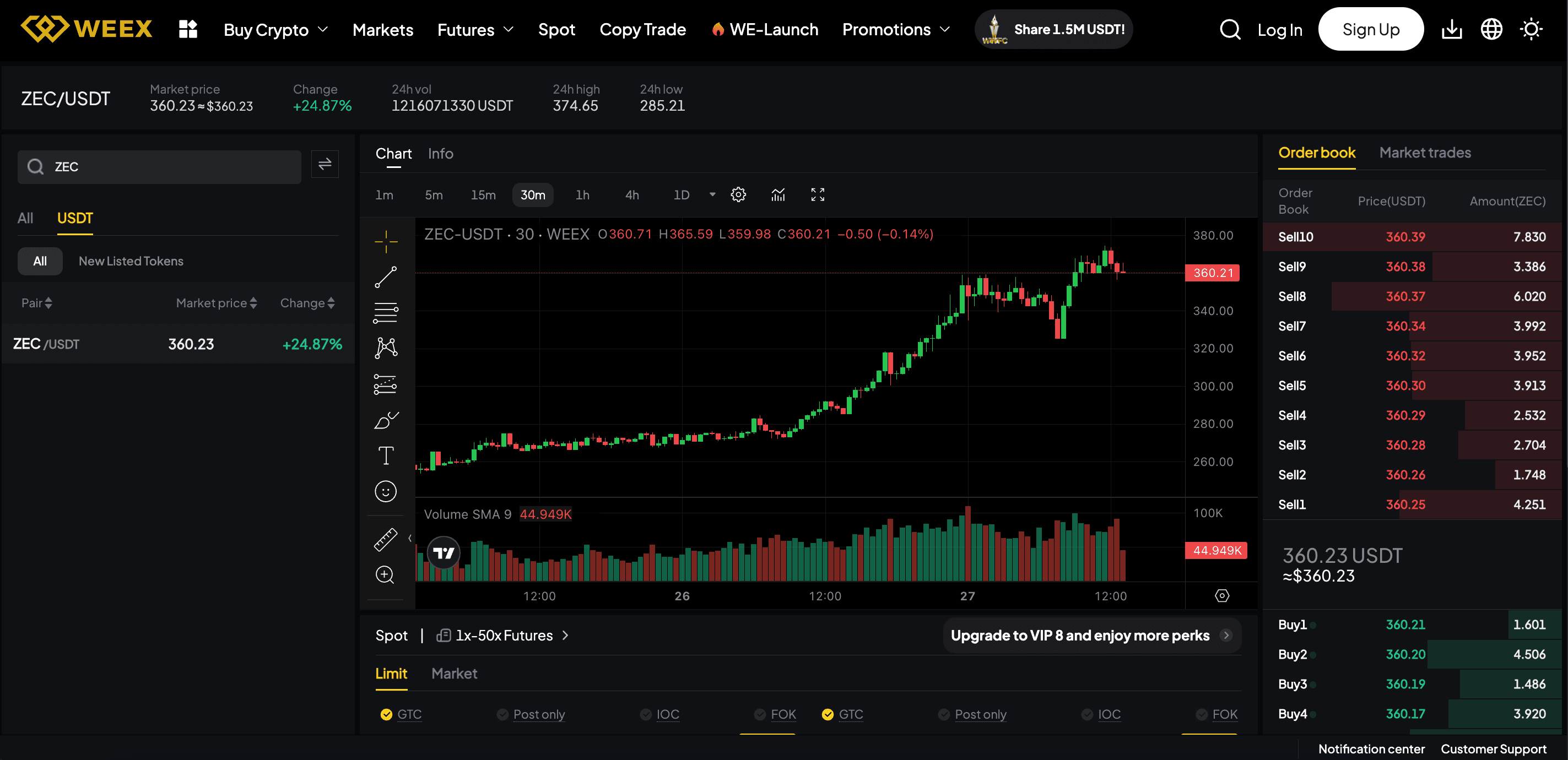Viewport: 1568px width, 760px height.
Task: Expand the chart to fullscreen
Action: point(818,195)
